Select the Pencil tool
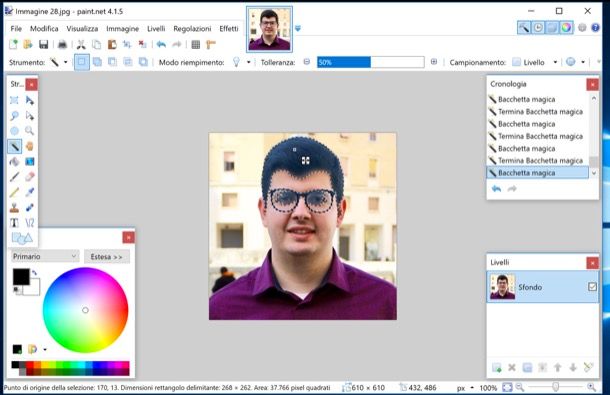This screenshot has width=610, height=395. pos(14,192)
